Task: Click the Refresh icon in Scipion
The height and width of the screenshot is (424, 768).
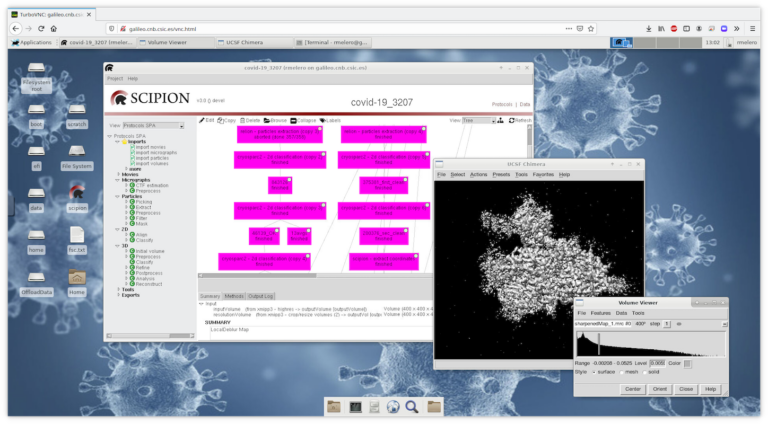Action: point(511,120)
